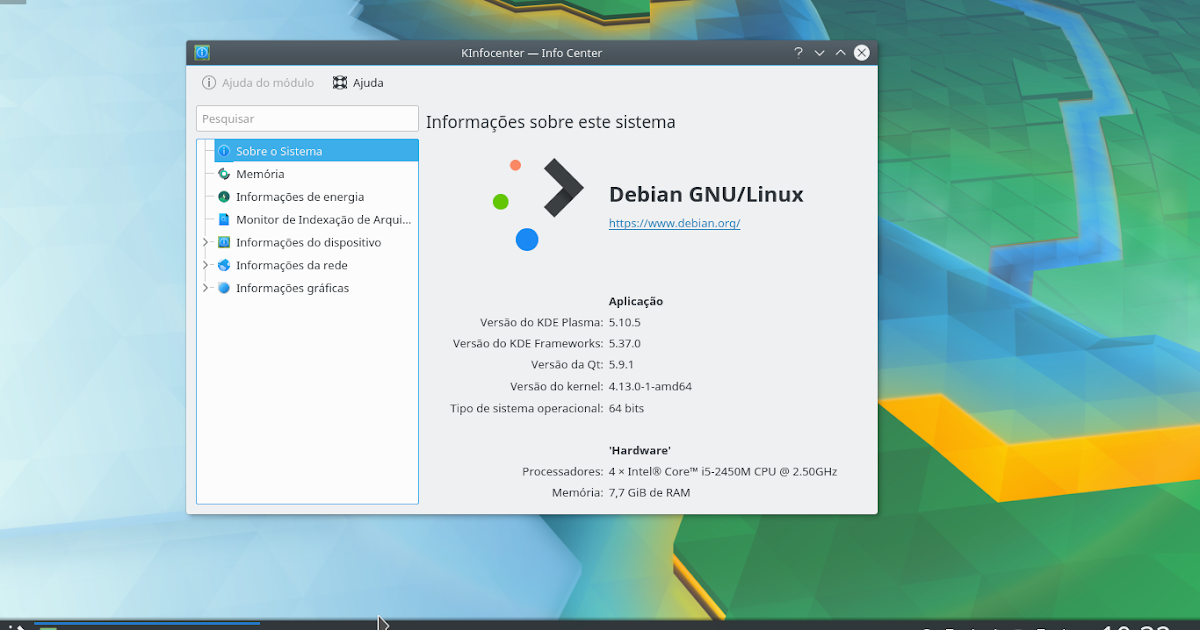This screenshot has height=630, width=1200.
Task: Click the Informações da rede globe icon
Action: pyautogui.click(x=224, y=266)
